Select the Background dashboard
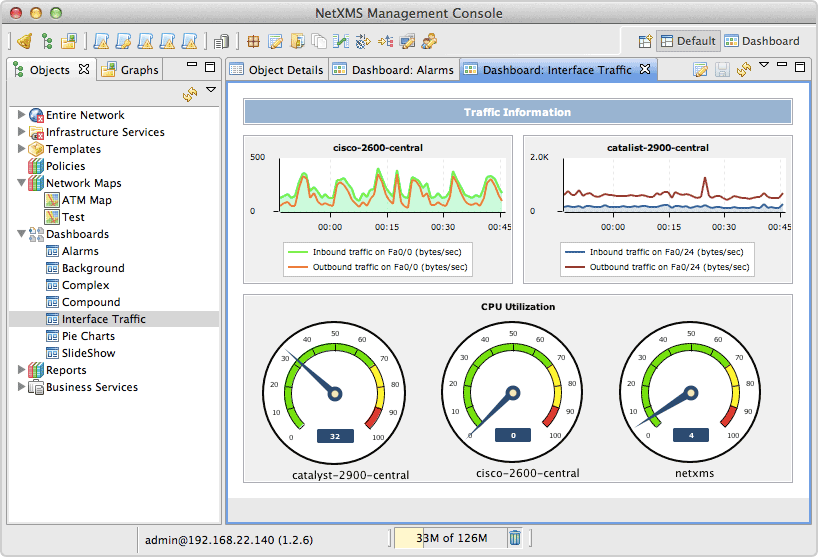The image size is (818, 557). [86, 268]
